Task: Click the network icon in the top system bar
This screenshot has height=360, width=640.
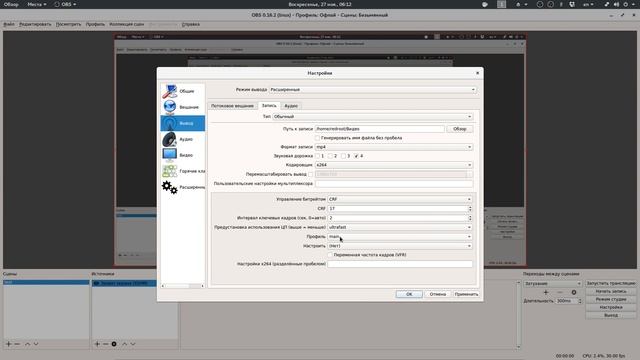Action: 607,4
